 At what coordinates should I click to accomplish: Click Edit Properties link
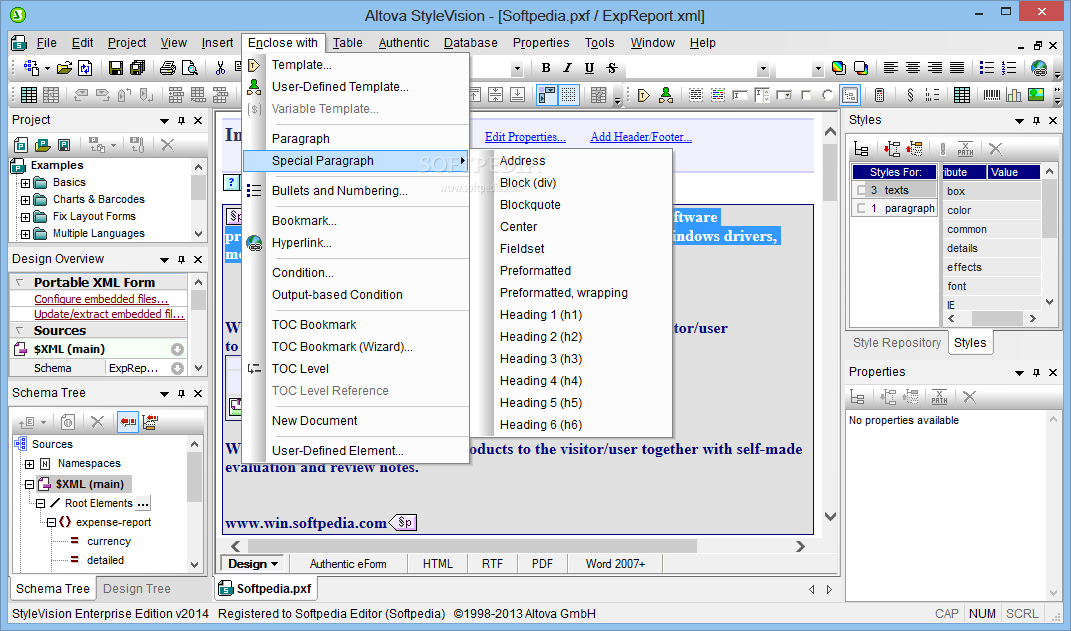click(525, 137)
